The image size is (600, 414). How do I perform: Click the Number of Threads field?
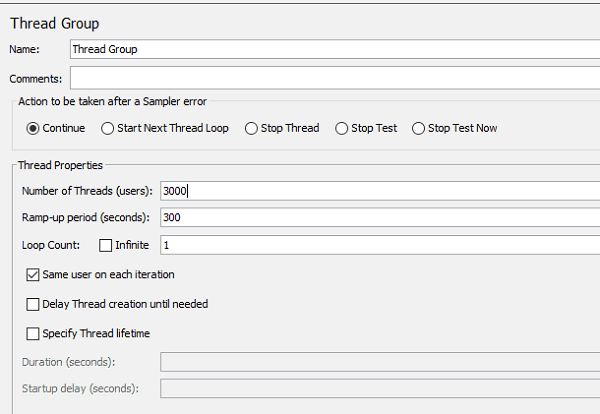tap(380, 190)
